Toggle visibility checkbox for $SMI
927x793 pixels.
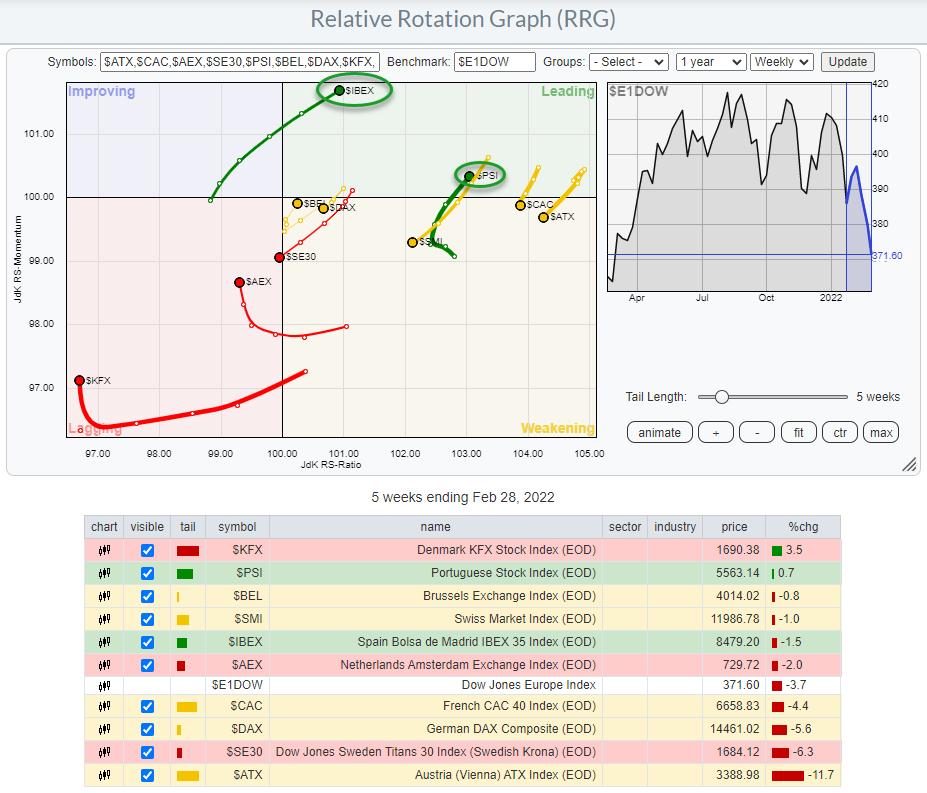(x=148, y=619)
